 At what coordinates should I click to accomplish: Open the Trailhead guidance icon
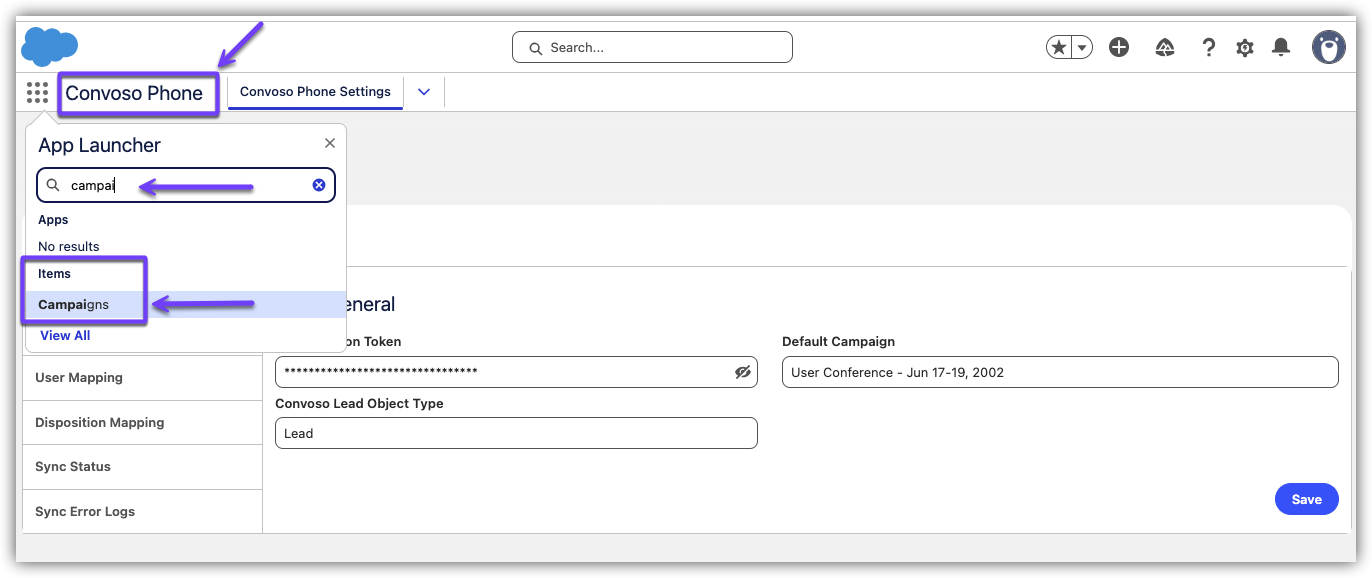coord(1164,47)
